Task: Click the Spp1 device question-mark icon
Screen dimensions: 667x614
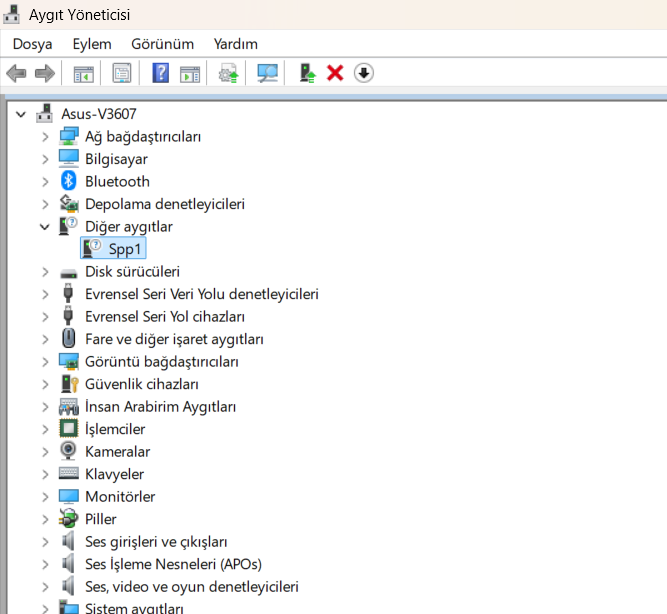Action: pyautogui.click(x=92, y=248)
